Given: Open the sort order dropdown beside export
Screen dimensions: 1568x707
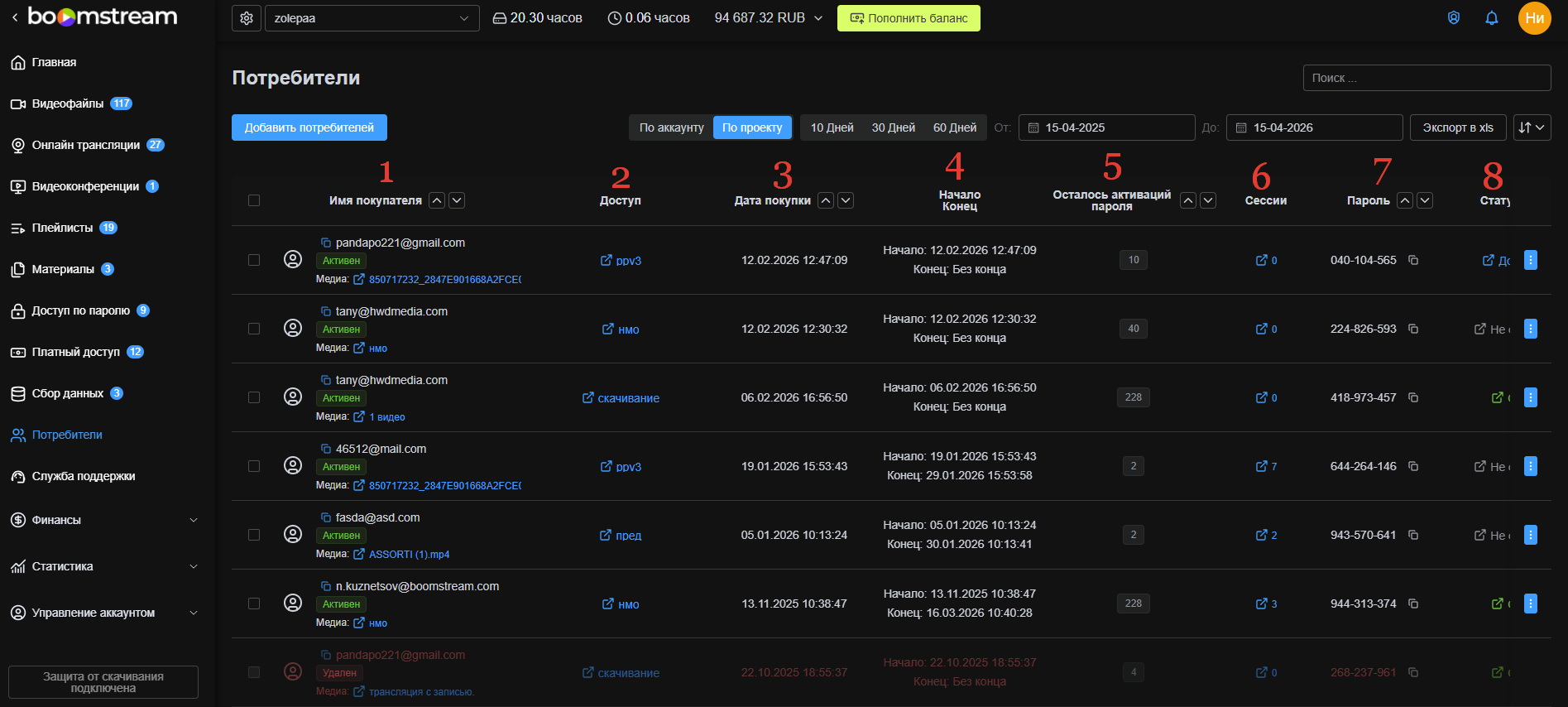Looking at the screenshot, I should point(1532,127).
